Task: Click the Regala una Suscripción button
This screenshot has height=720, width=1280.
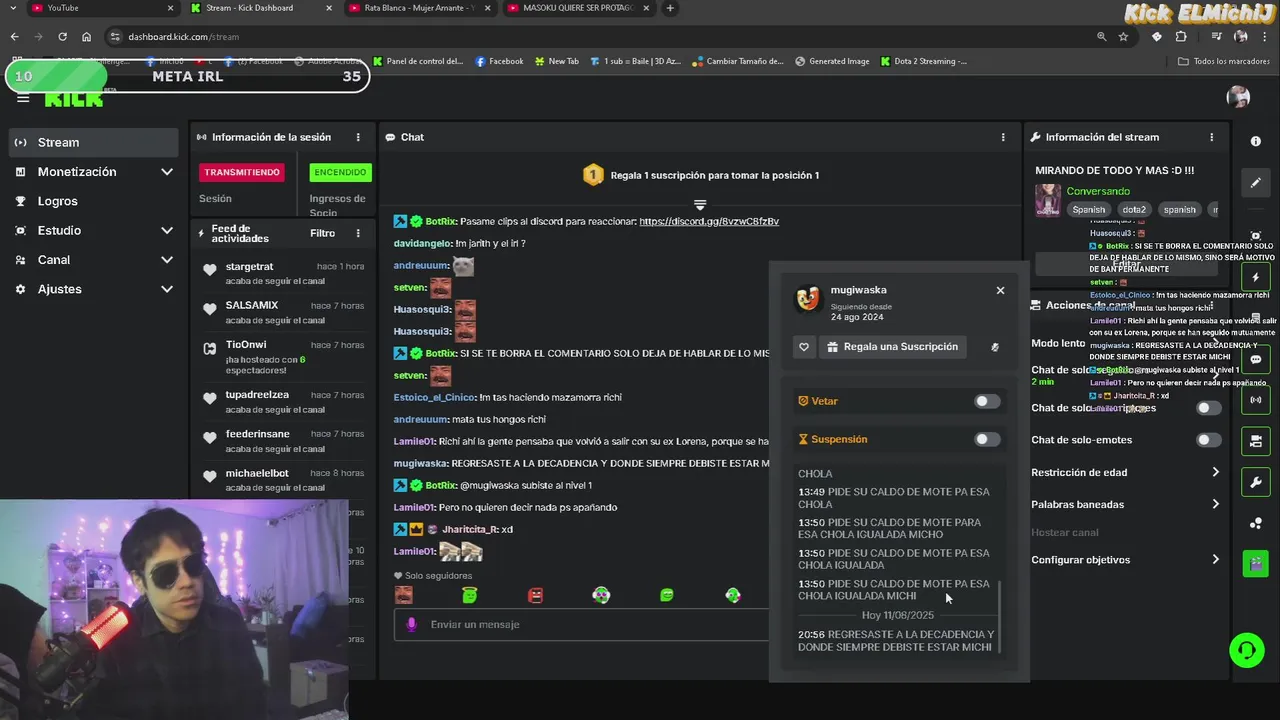Action: point(892,347)
